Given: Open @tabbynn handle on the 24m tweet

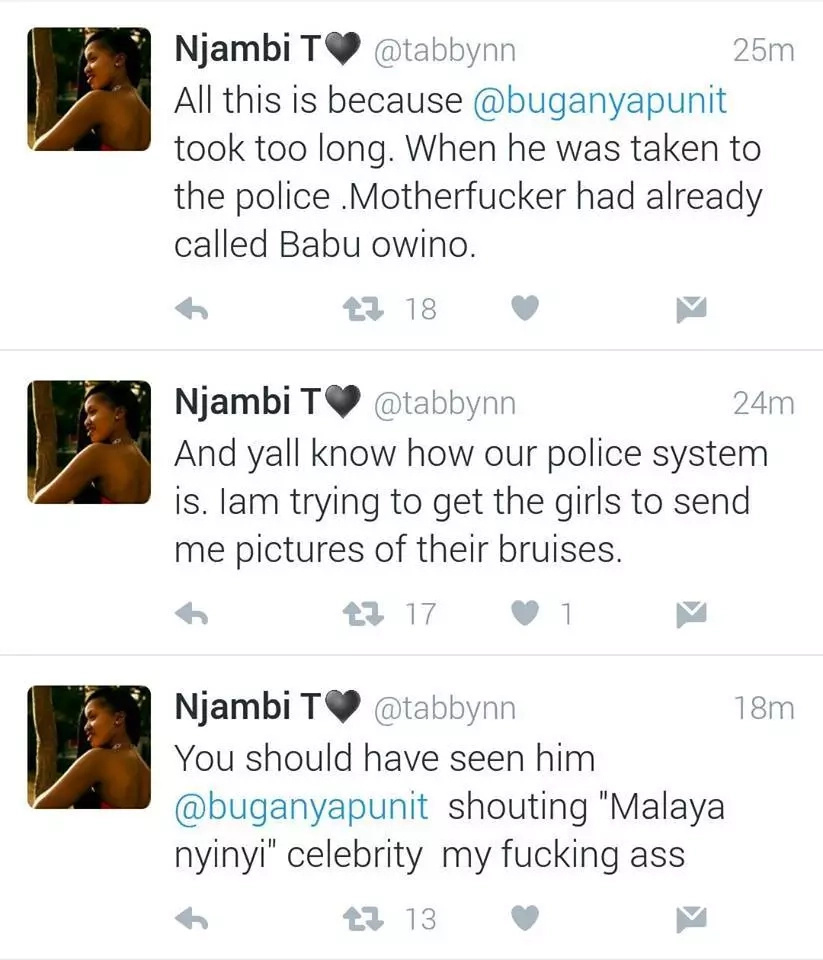Looking at the screenshot, I should tap(445, 403).
